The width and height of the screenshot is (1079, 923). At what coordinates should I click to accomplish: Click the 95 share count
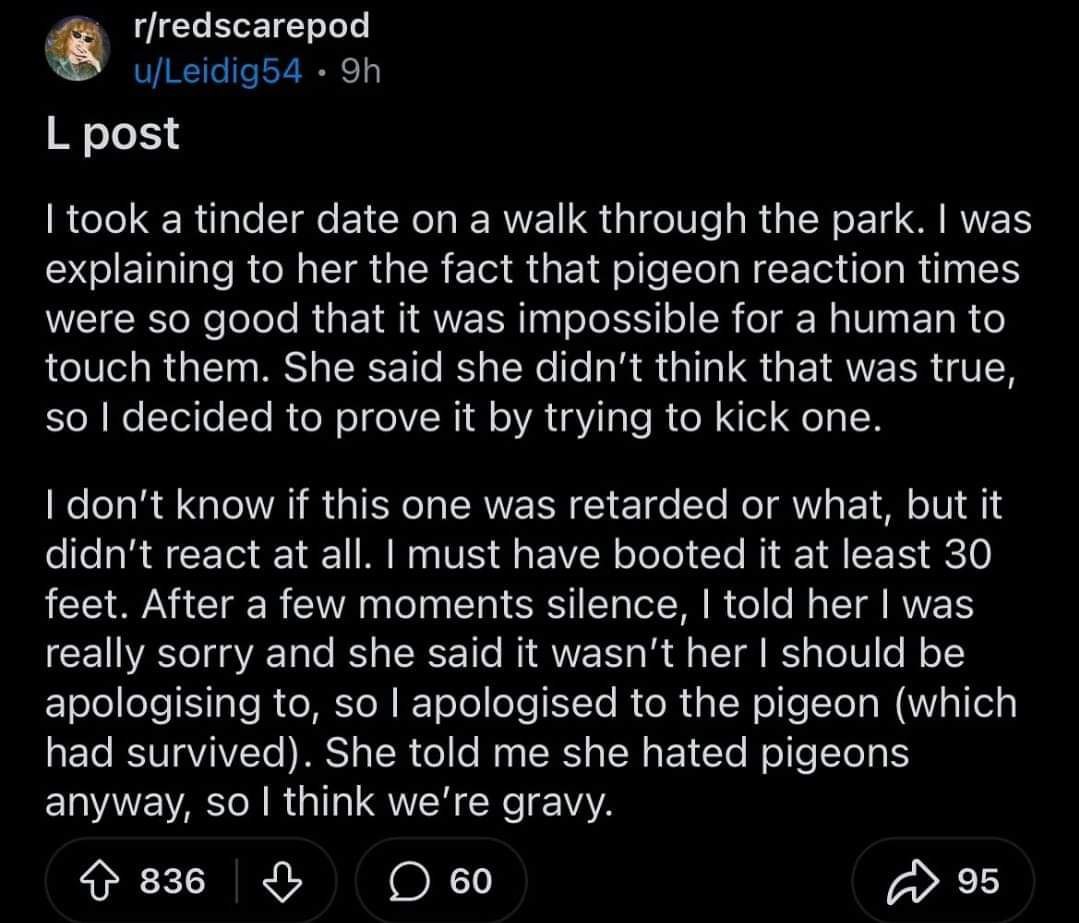click(x=977, y=881)
